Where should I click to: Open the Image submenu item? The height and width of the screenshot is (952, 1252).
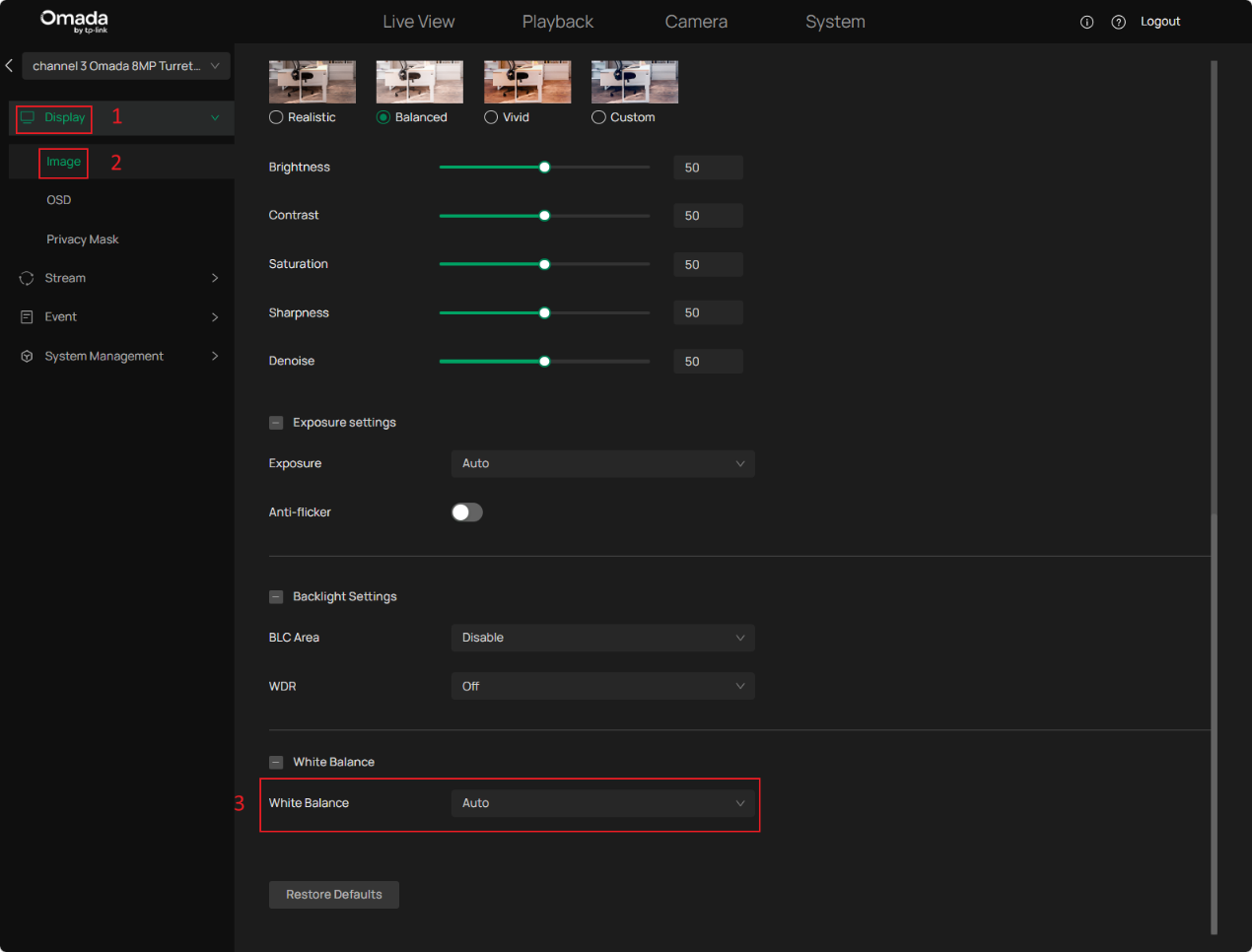coord(63,162)
